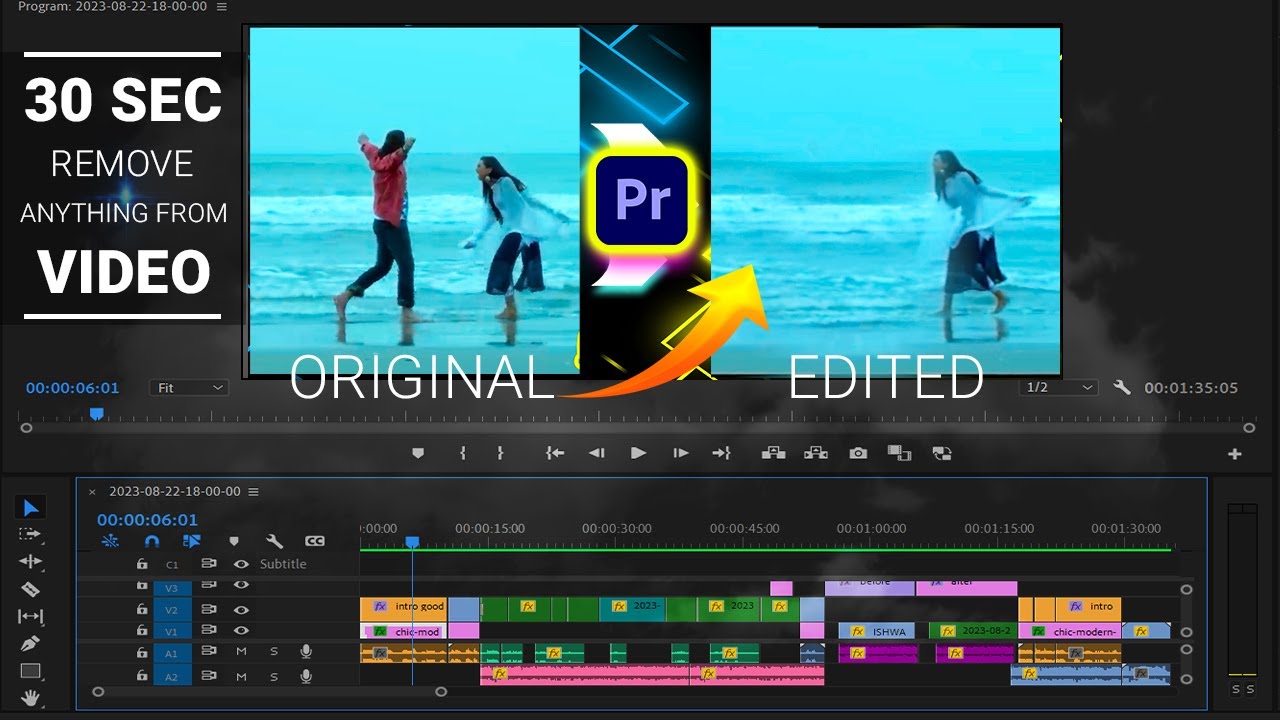1280x720 pixels.
Task: Solo audio track A2
Action: click(274, 677)
